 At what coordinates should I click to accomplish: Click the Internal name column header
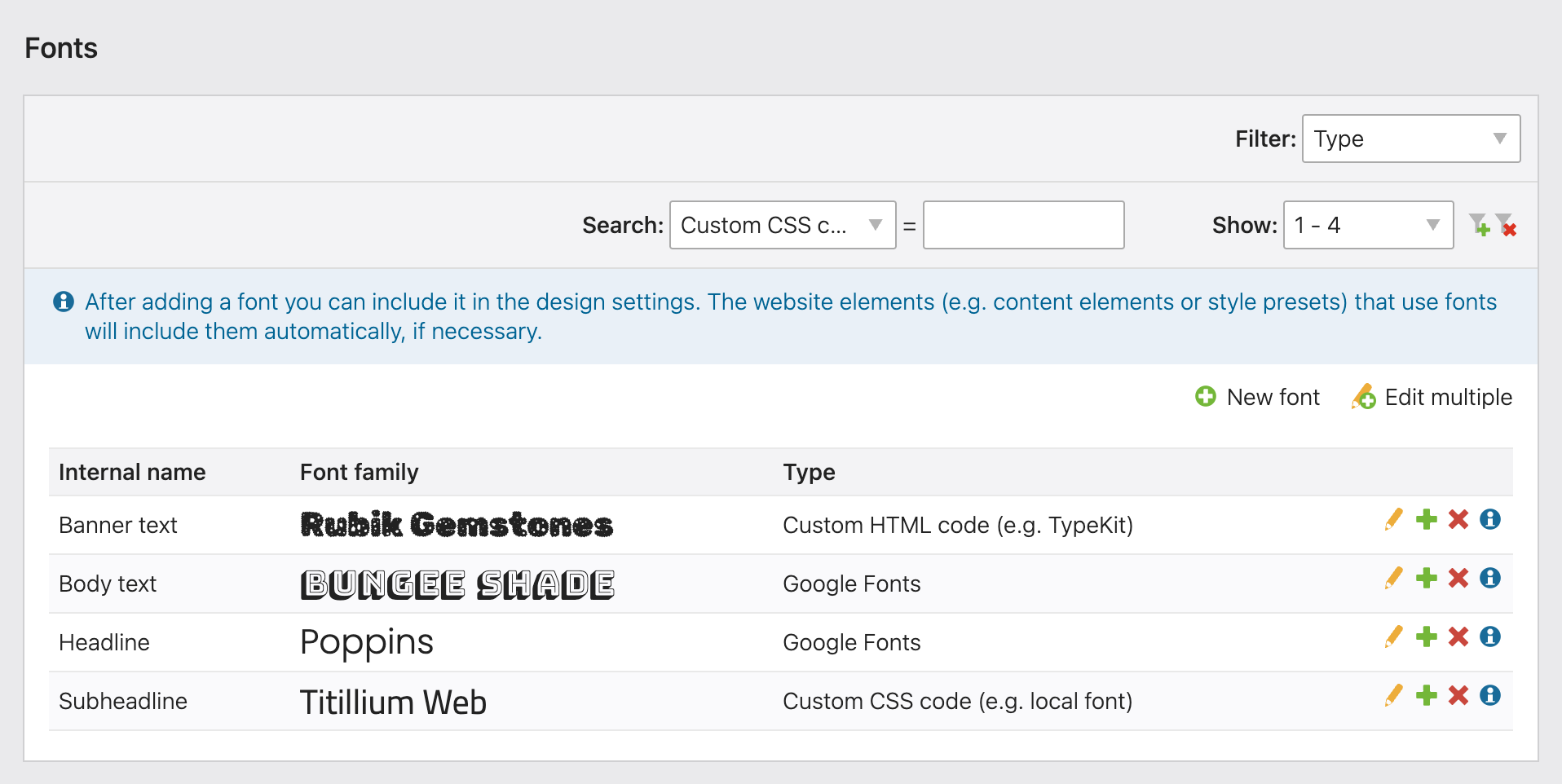(132, 473)
